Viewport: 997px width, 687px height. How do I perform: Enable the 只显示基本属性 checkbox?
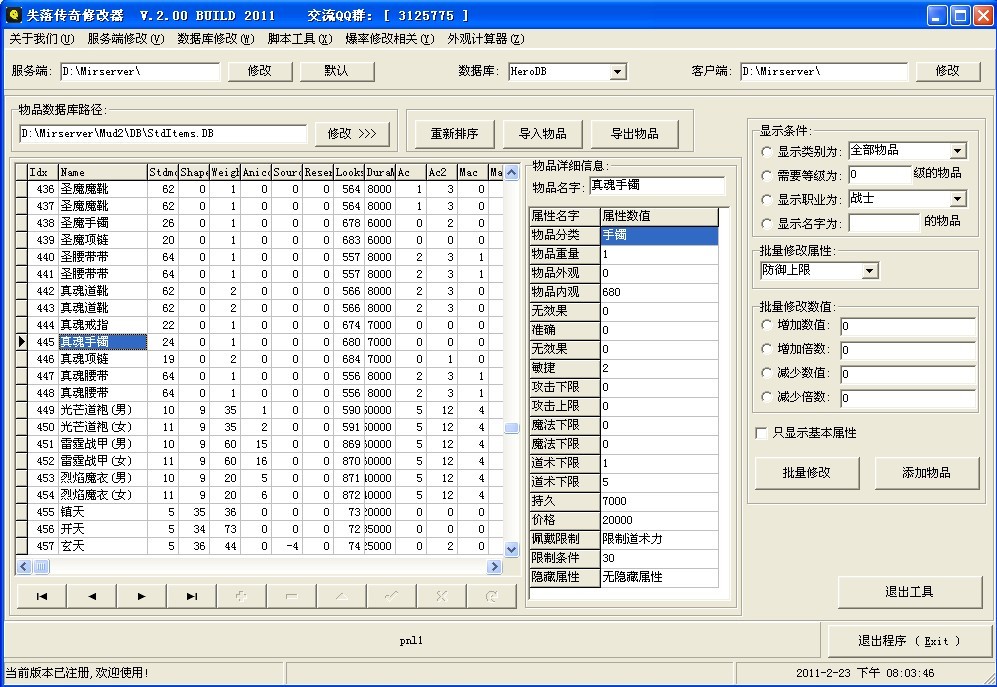pyautogui.click(x=762, y=433)
